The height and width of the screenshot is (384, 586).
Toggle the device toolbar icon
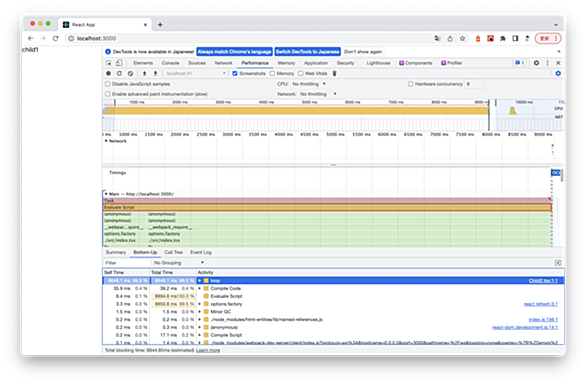118,63
